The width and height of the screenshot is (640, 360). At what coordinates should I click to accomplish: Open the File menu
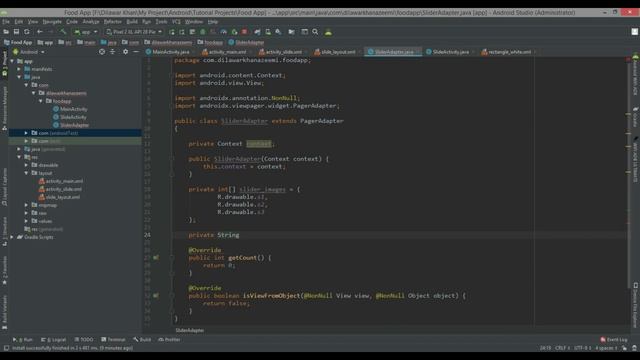pyautogui.click(x=6, y=22)
